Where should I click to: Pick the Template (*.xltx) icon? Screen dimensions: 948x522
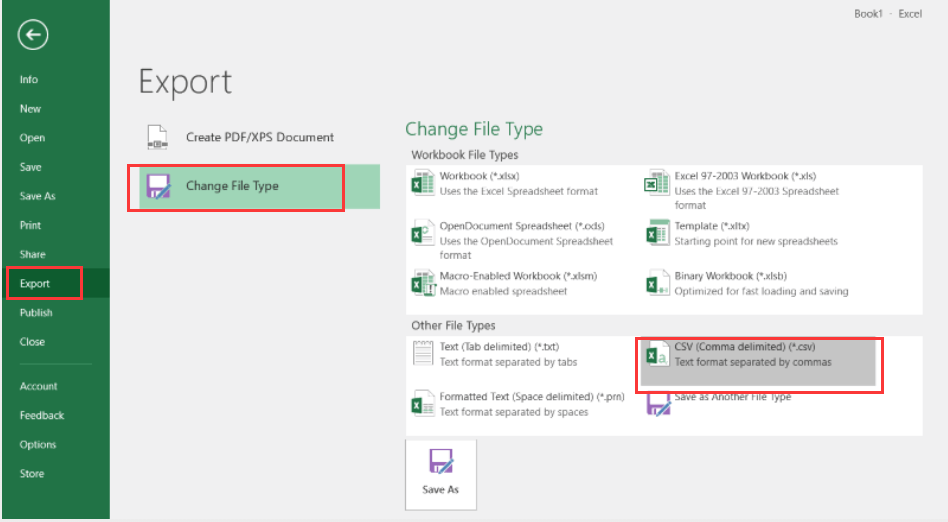[x=656, y=234]
